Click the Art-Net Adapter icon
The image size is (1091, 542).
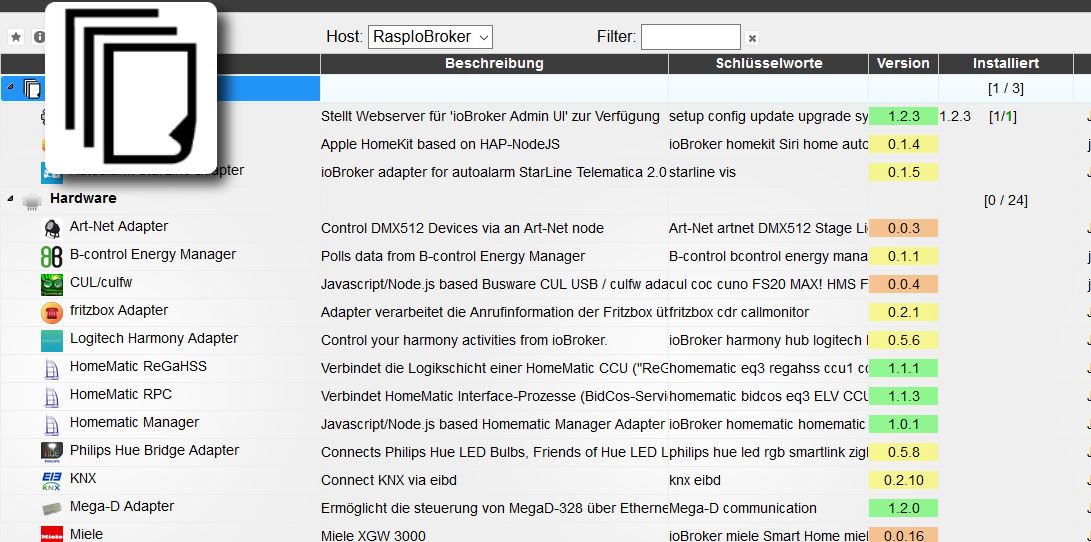click(51, 228)
